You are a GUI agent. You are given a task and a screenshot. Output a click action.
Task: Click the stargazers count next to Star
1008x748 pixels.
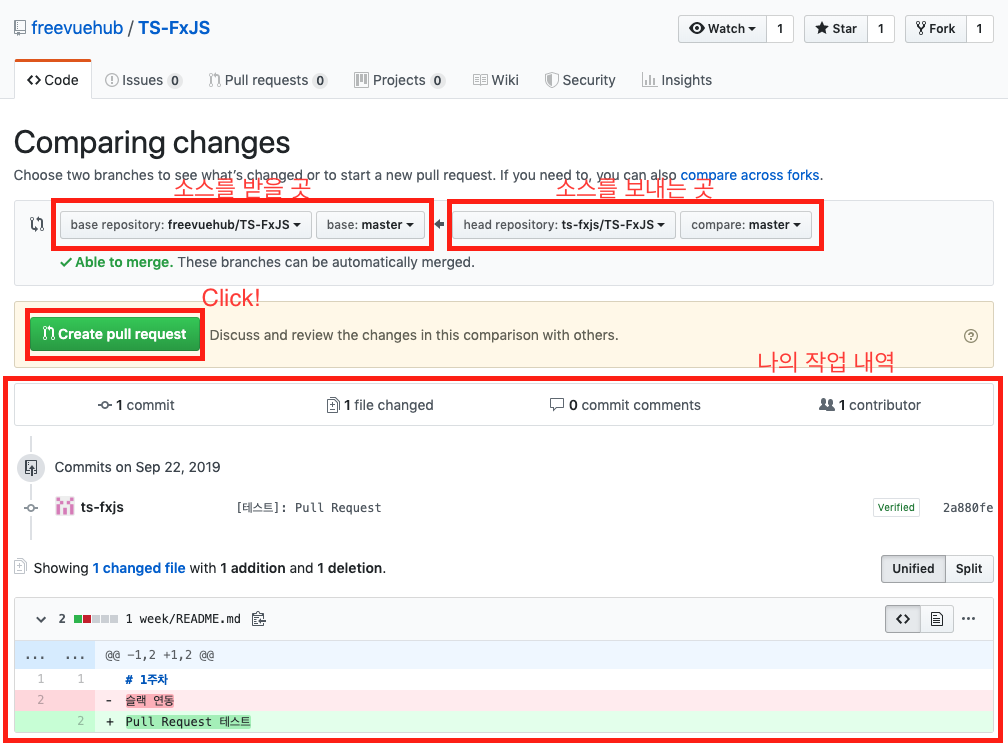tap(881, 28)
